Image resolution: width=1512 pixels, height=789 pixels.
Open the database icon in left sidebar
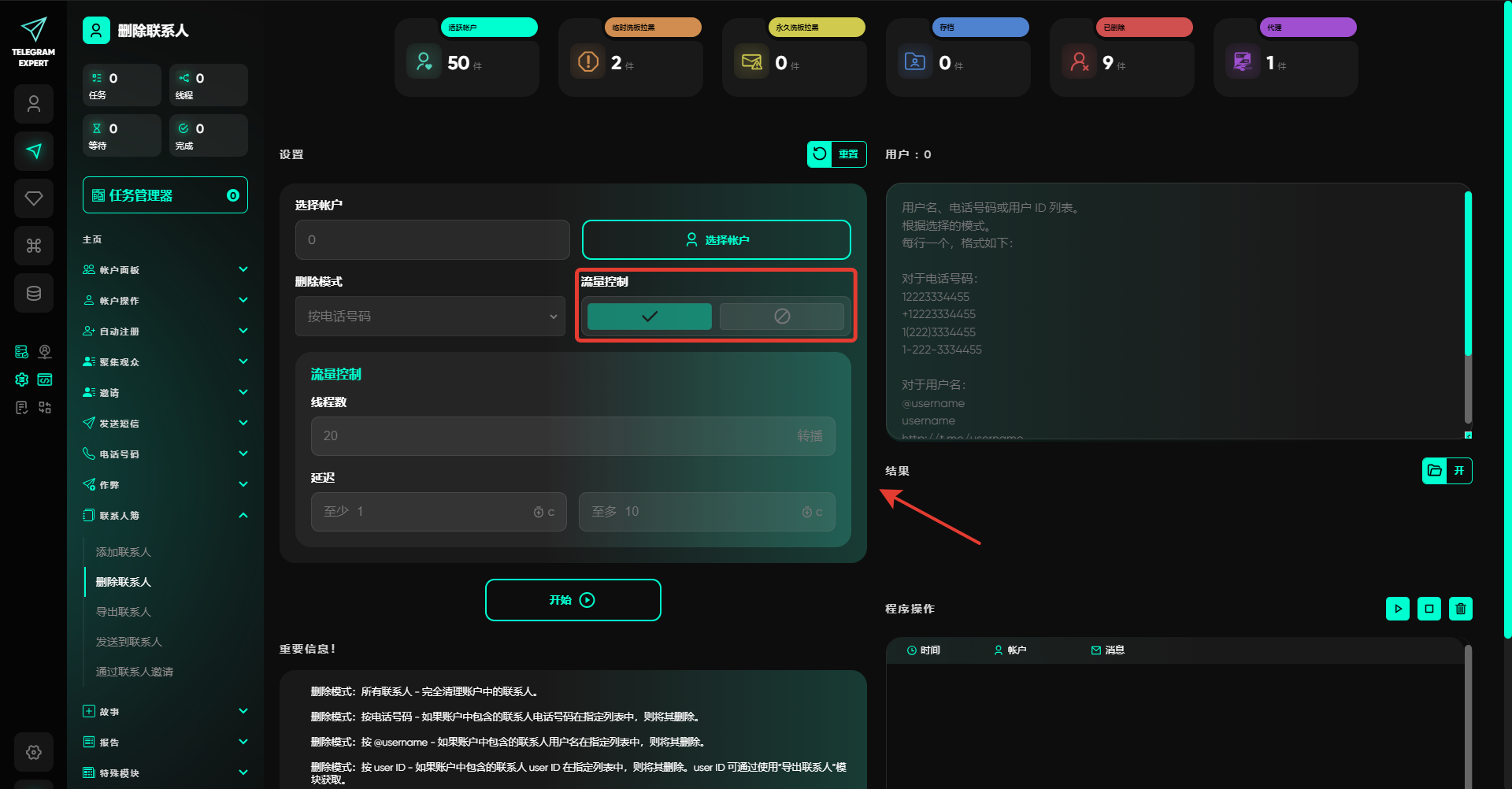coord(34,293)
